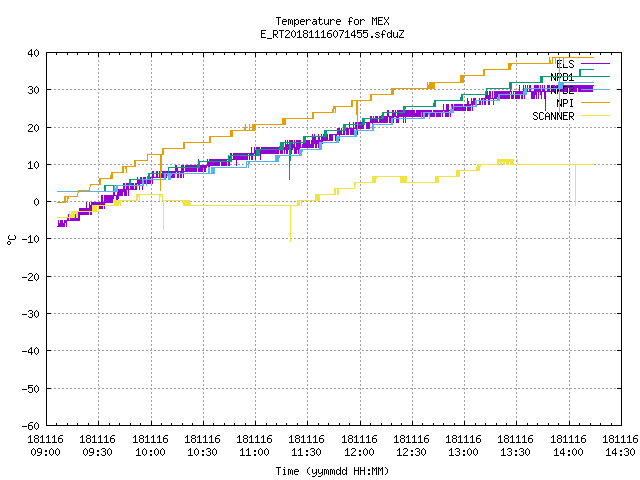Click the x-axis tick label 181116 14:00

pyautogui.click(x=568, y=446)
